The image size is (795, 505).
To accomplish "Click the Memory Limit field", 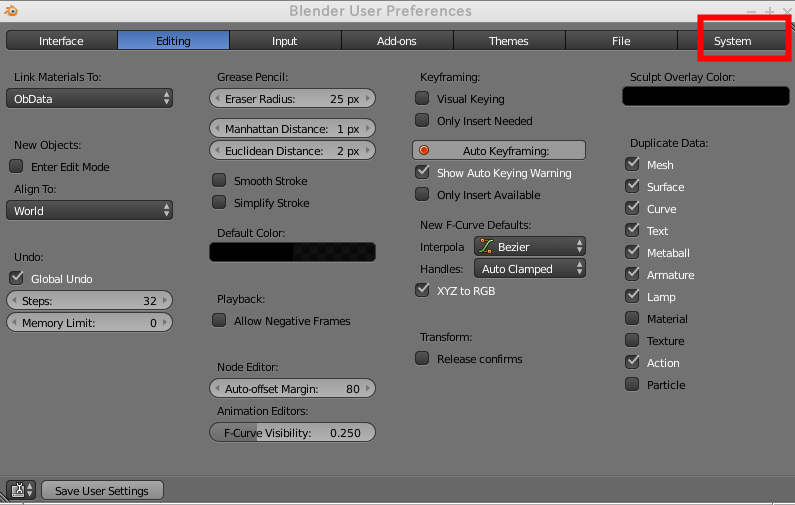I will [89, 322].
